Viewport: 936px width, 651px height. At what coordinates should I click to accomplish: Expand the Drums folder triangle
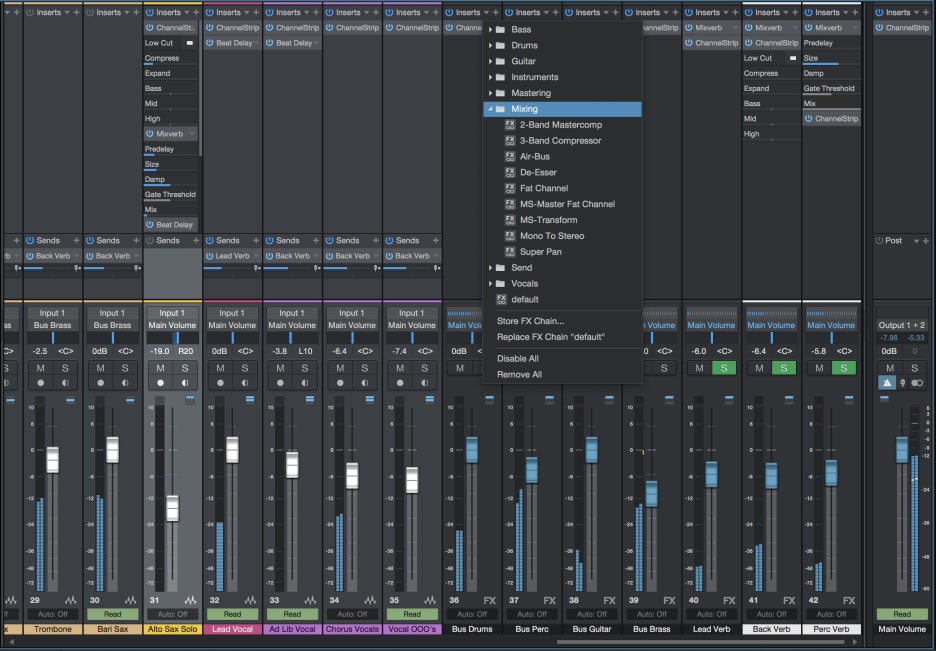pos(491,45)
